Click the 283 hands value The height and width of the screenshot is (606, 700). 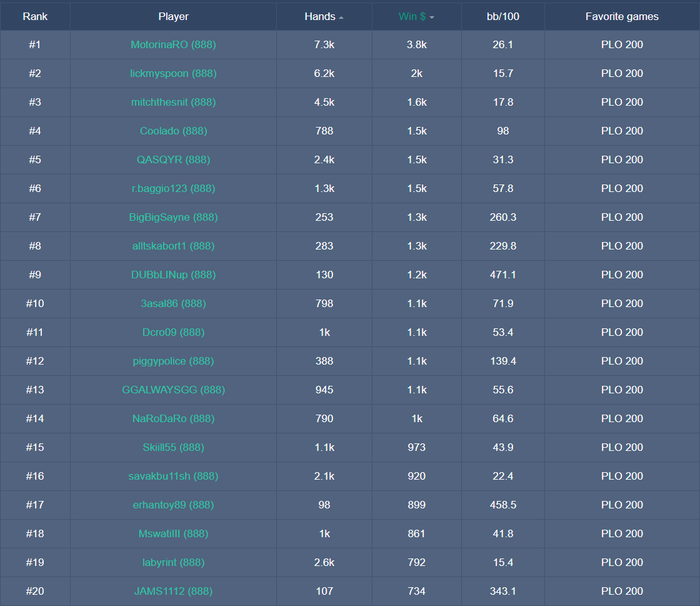coord(324,246)
